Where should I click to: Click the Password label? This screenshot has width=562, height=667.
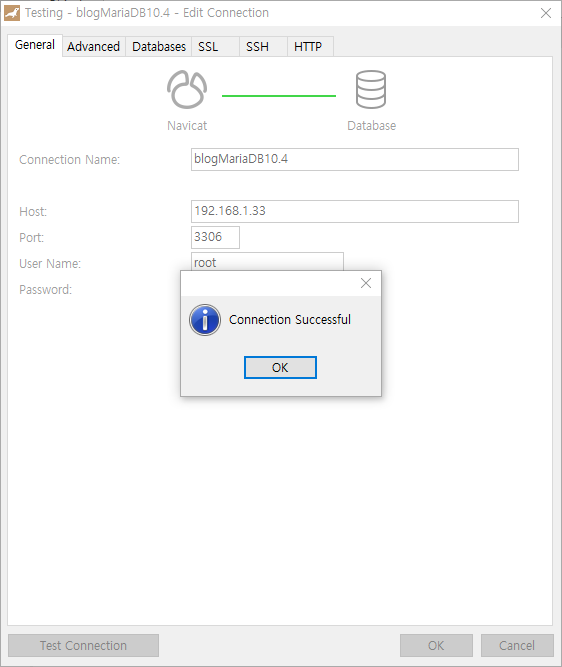point(46,290)
